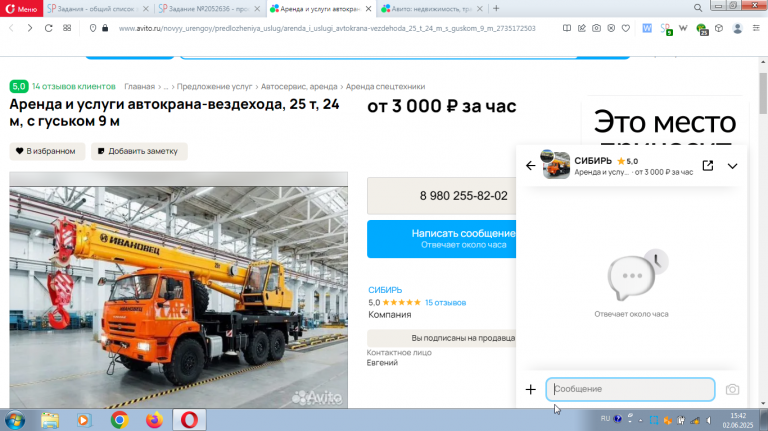The height and width of the screenshot is (431, 768).
Task: Open Opera easy setup sliders icon
Action: [x=756, y=28]
